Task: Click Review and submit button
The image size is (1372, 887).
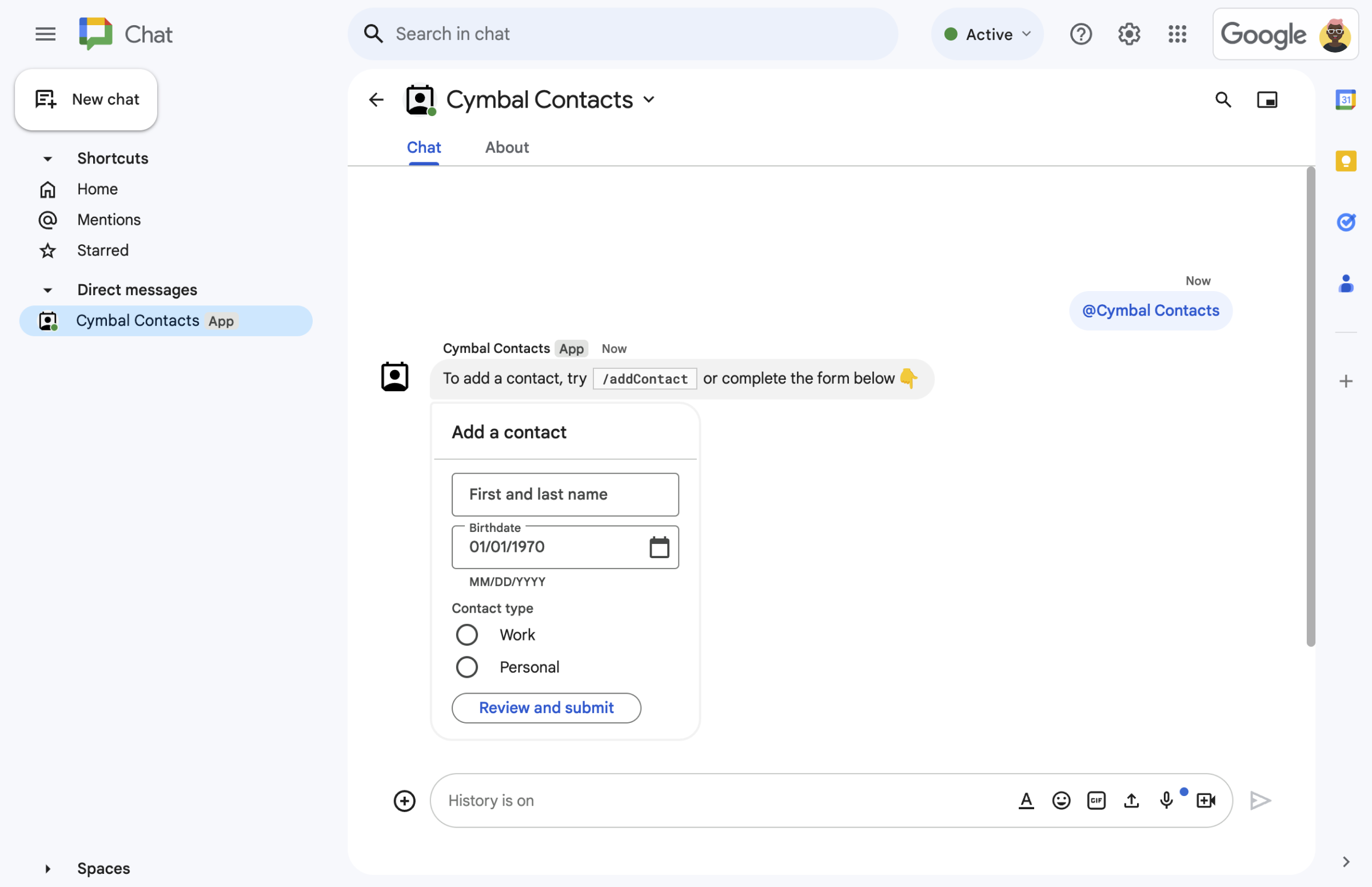Action: point(546,707)
